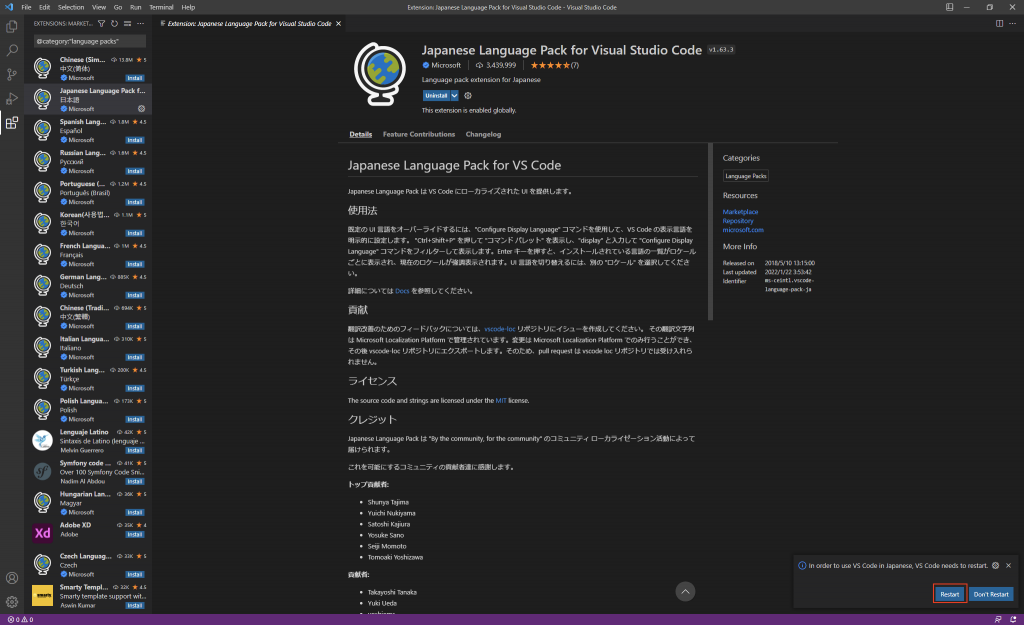
Task: Open the Help menu
Action: point(188,7)
